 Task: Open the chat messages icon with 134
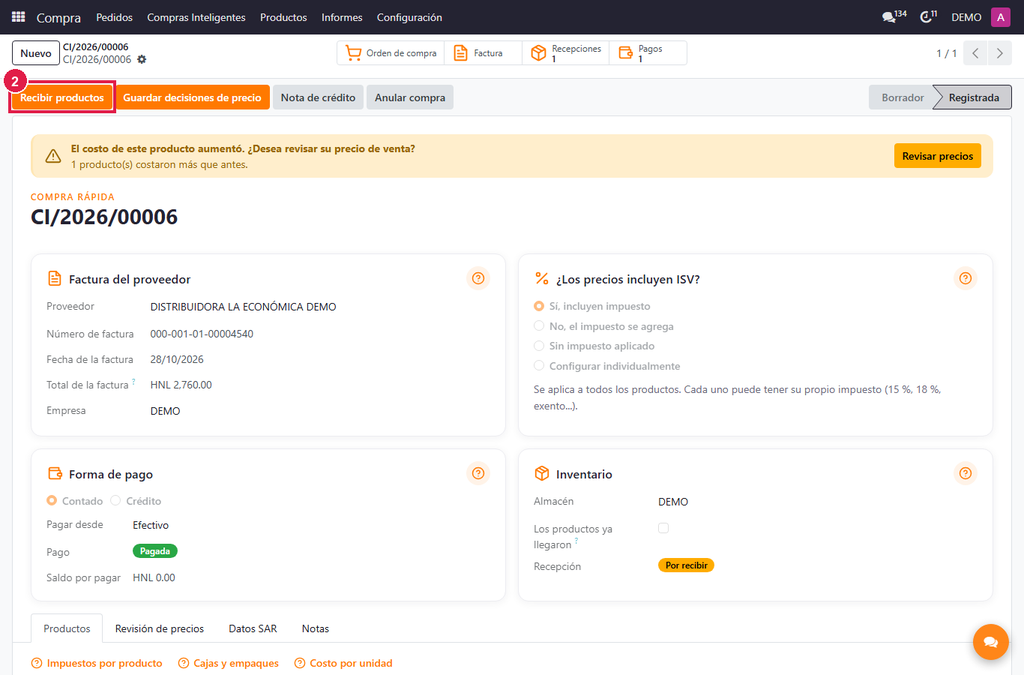pos(894,17)
